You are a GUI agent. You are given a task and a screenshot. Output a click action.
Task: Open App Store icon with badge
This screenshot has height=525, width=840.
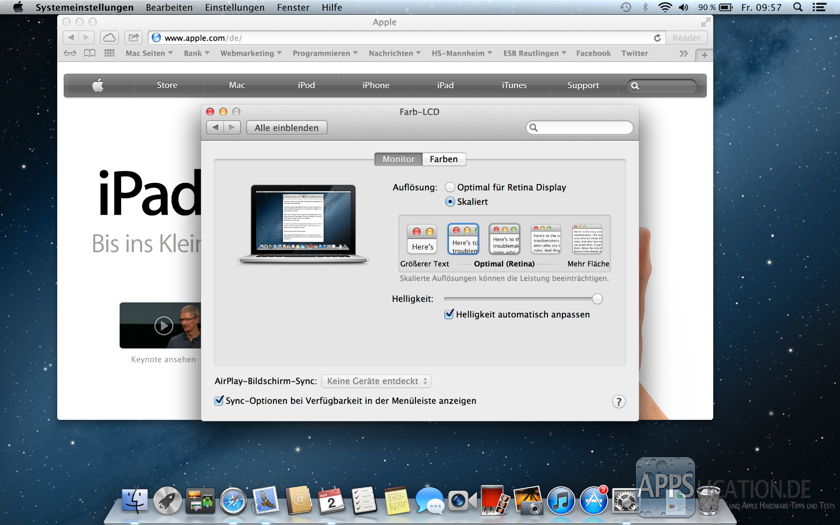click(x=593, y=501)
